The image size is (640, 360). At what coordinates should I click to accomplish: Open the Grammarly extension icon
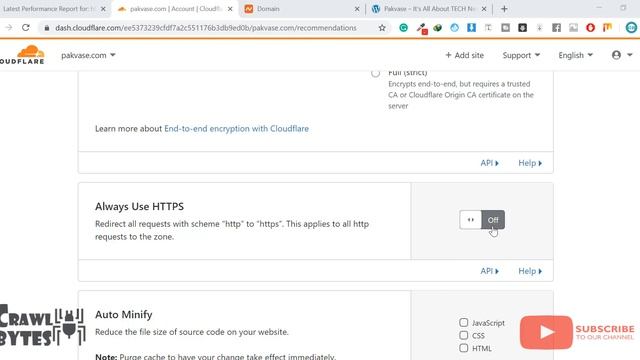tap(403, 28)
